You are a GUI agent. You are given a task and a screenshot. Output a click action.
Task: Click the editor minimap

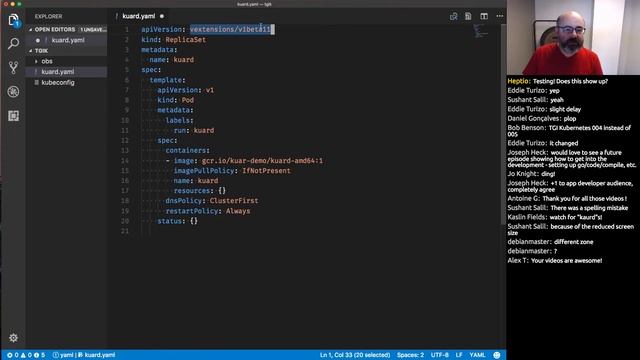480,31
